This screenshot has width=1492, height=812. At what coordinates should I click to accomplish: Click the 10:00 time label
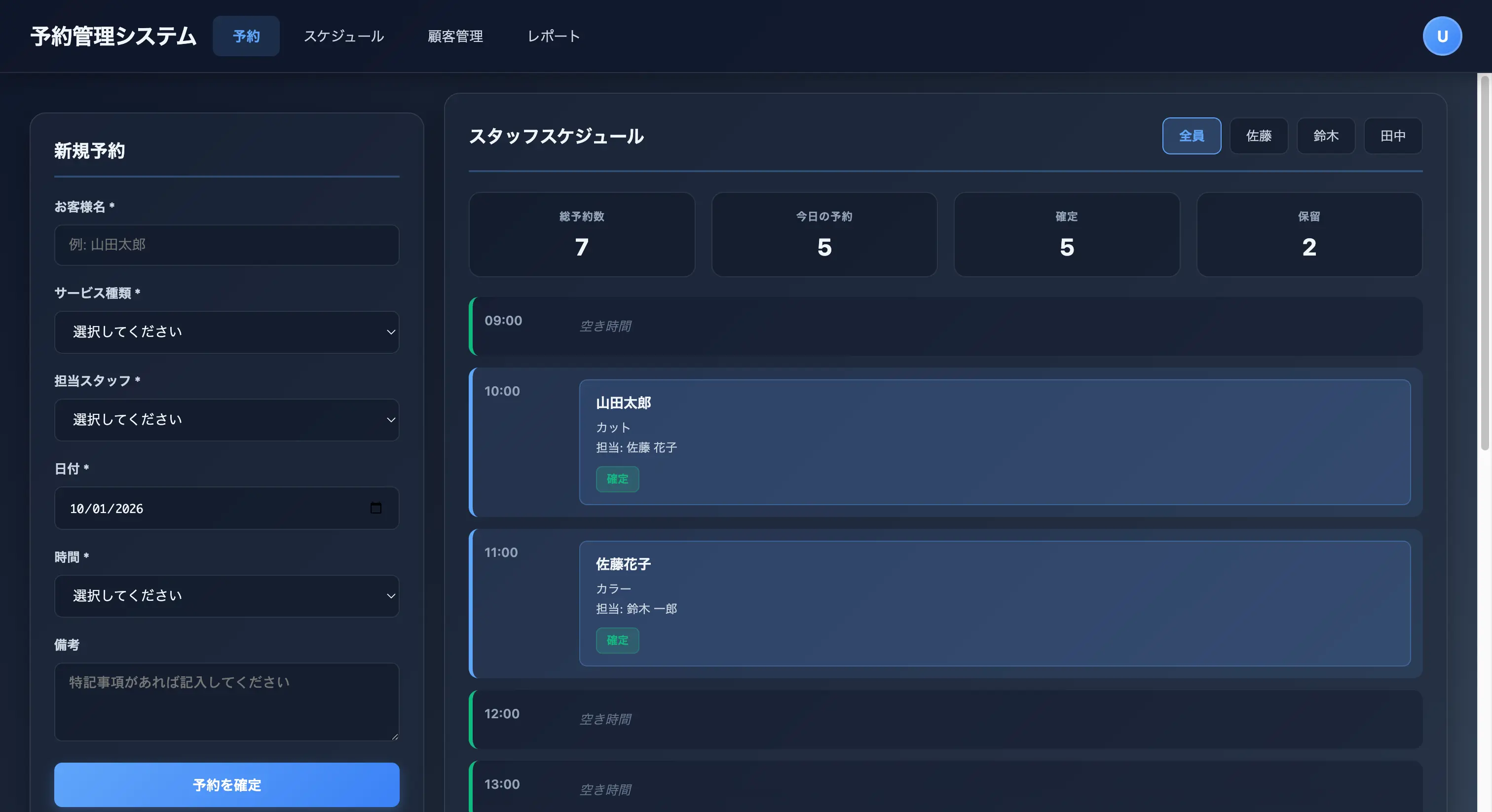[x=502, y=391]
